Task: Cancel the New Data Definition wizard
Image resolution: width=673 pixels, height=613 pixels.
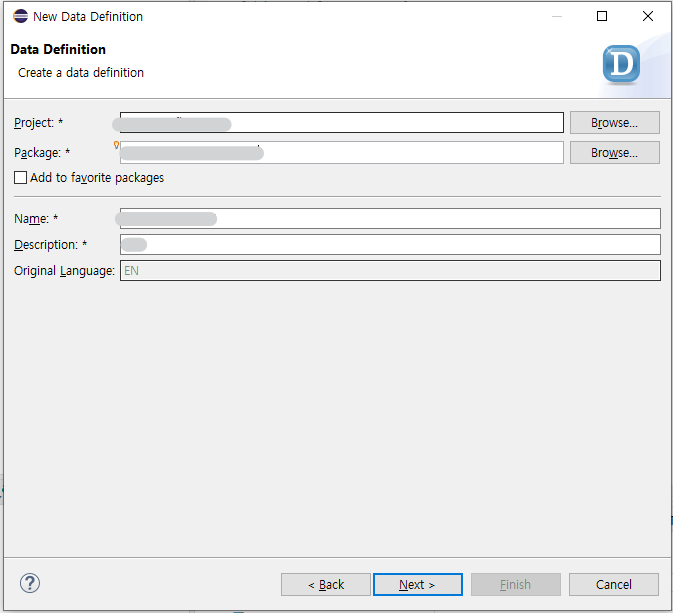Action: [613, 585]
